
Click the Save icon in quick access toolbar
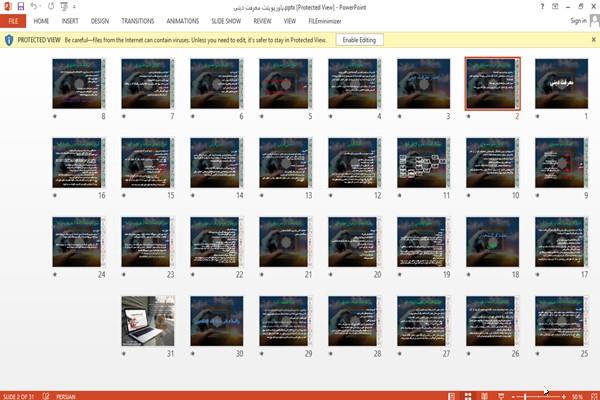tap(21, 6)
